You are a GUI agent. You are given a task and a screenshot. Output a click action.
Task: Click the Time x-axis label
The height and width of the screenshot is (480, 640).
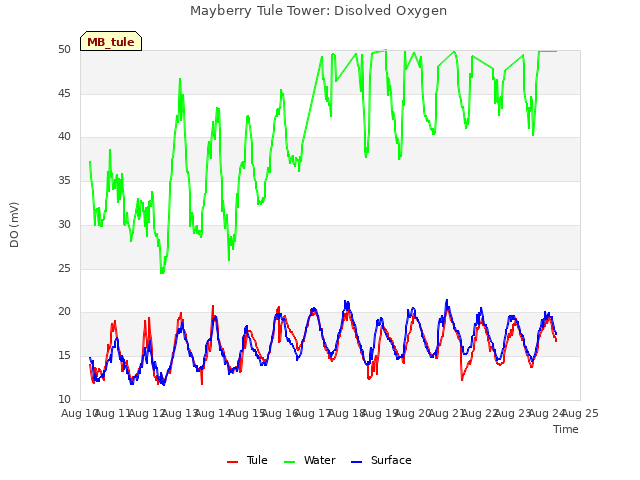pyautogui.click(x=566, y=429)
